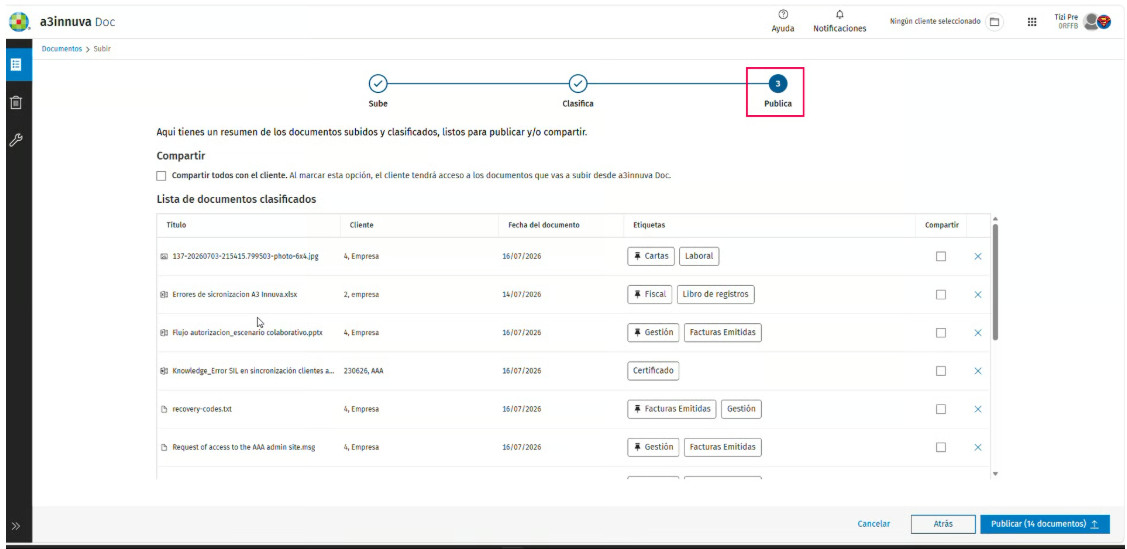
Task: Check Compartir for Request of access row
Action: 941,447
